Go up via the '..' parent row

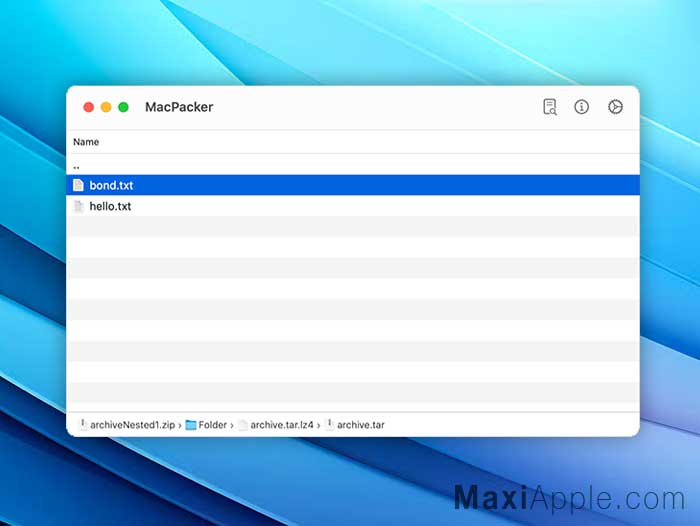pos(353,165)
